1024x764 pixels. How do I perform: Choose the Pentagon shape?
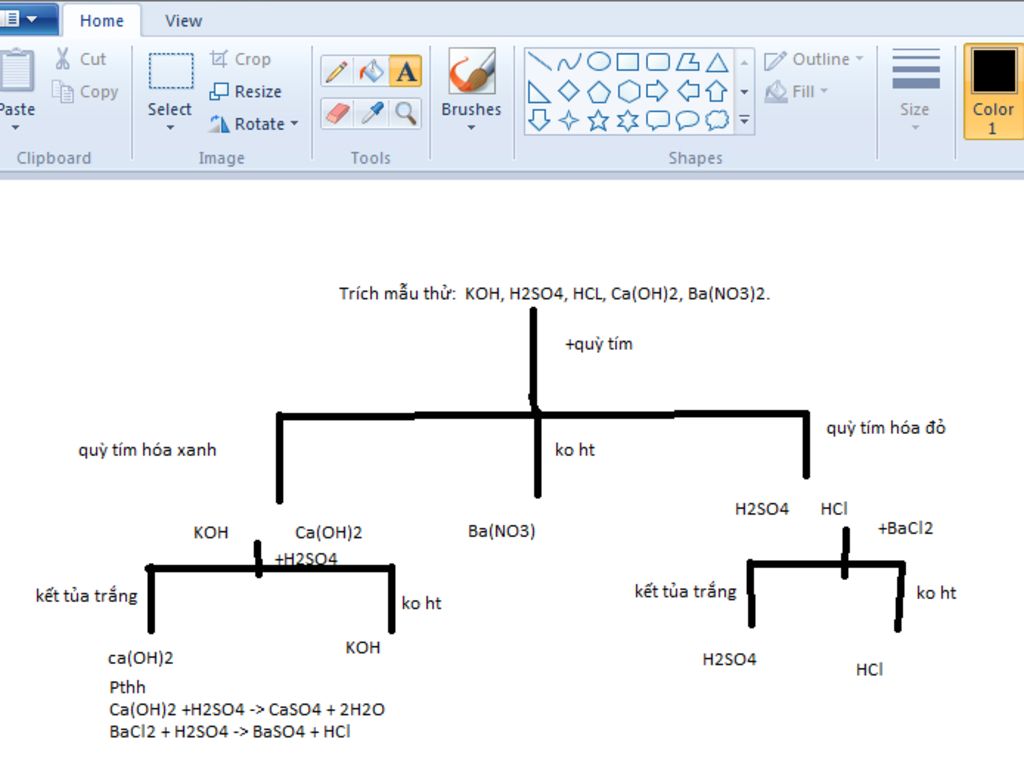(x=598, y=91)
